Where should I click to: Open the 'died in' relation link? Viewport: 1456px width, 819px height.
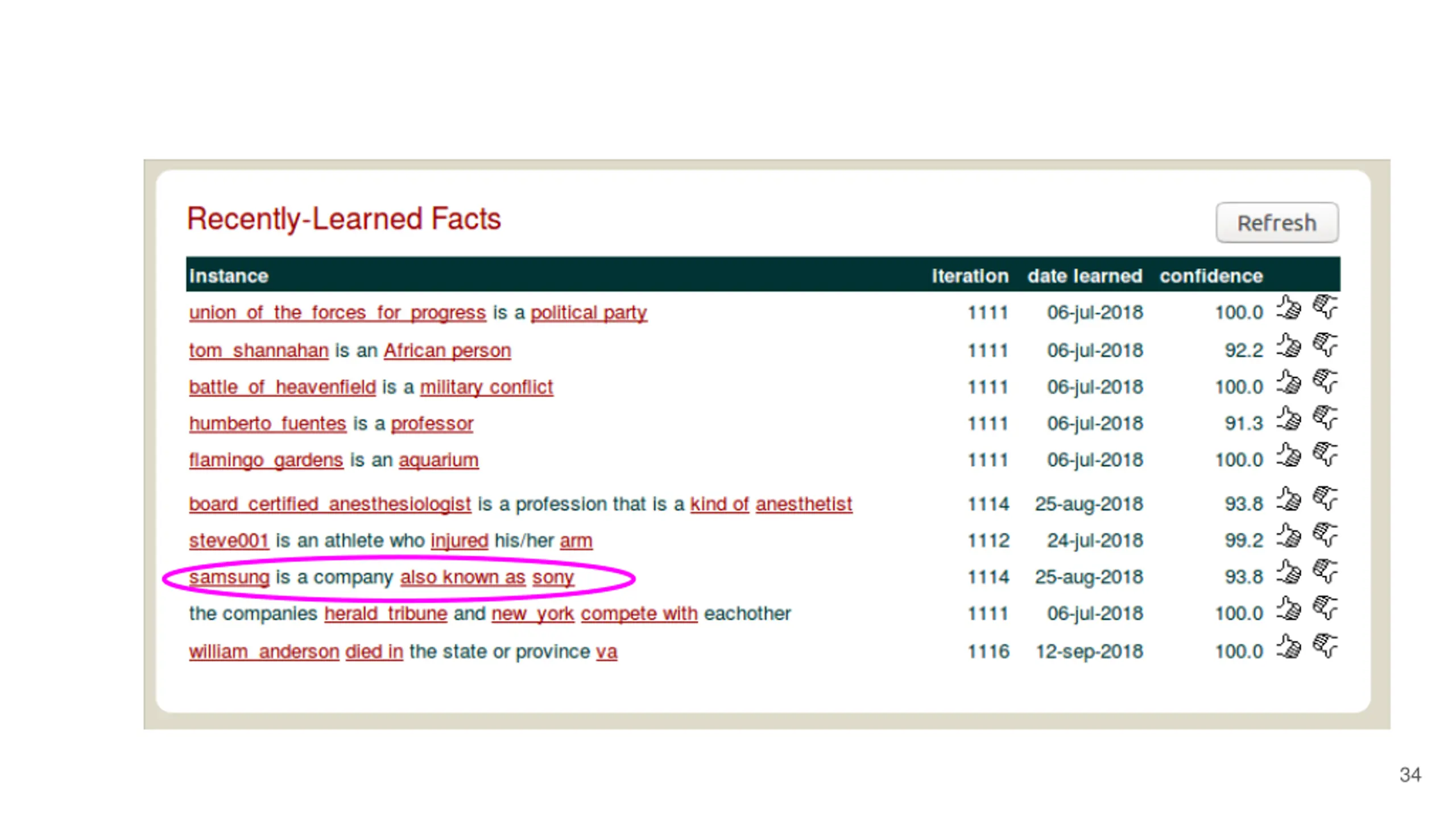pyautogui.click(x=374, y=651)
